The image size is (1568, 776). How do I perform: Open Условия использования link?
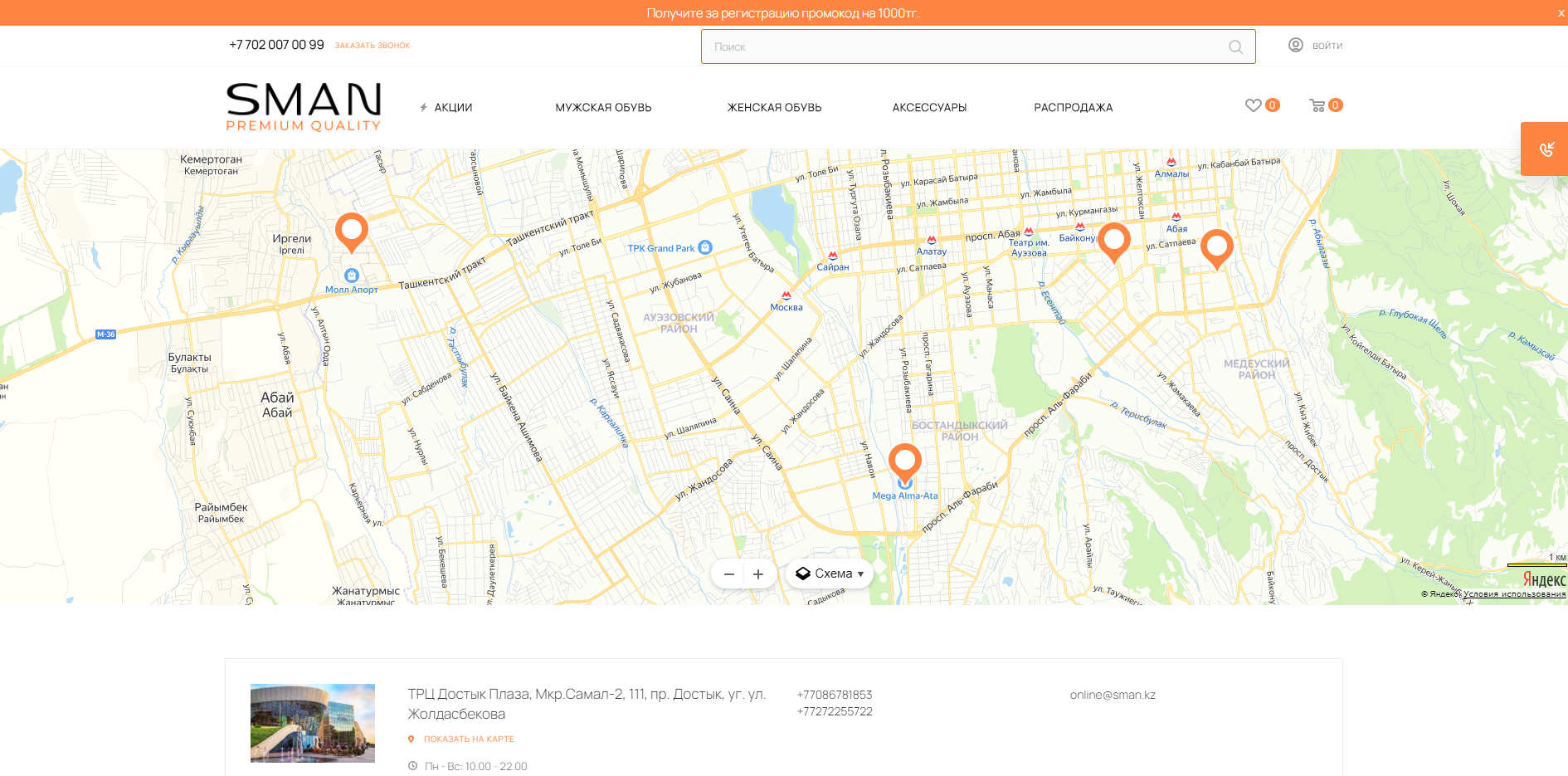pos(1514,594)
